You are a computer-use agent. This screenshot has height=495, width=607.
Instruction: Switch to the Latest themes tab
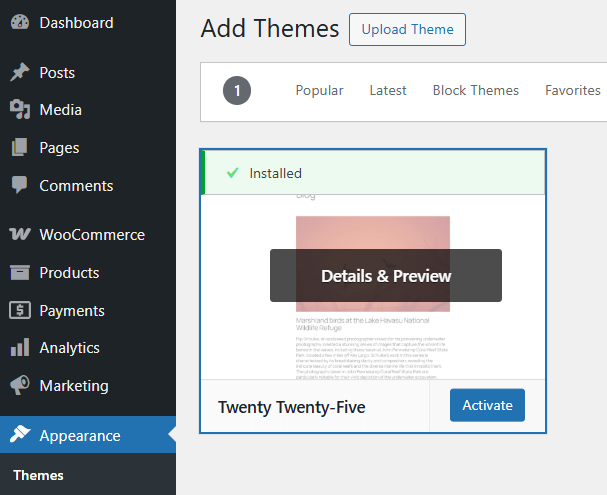coord(388,91)
